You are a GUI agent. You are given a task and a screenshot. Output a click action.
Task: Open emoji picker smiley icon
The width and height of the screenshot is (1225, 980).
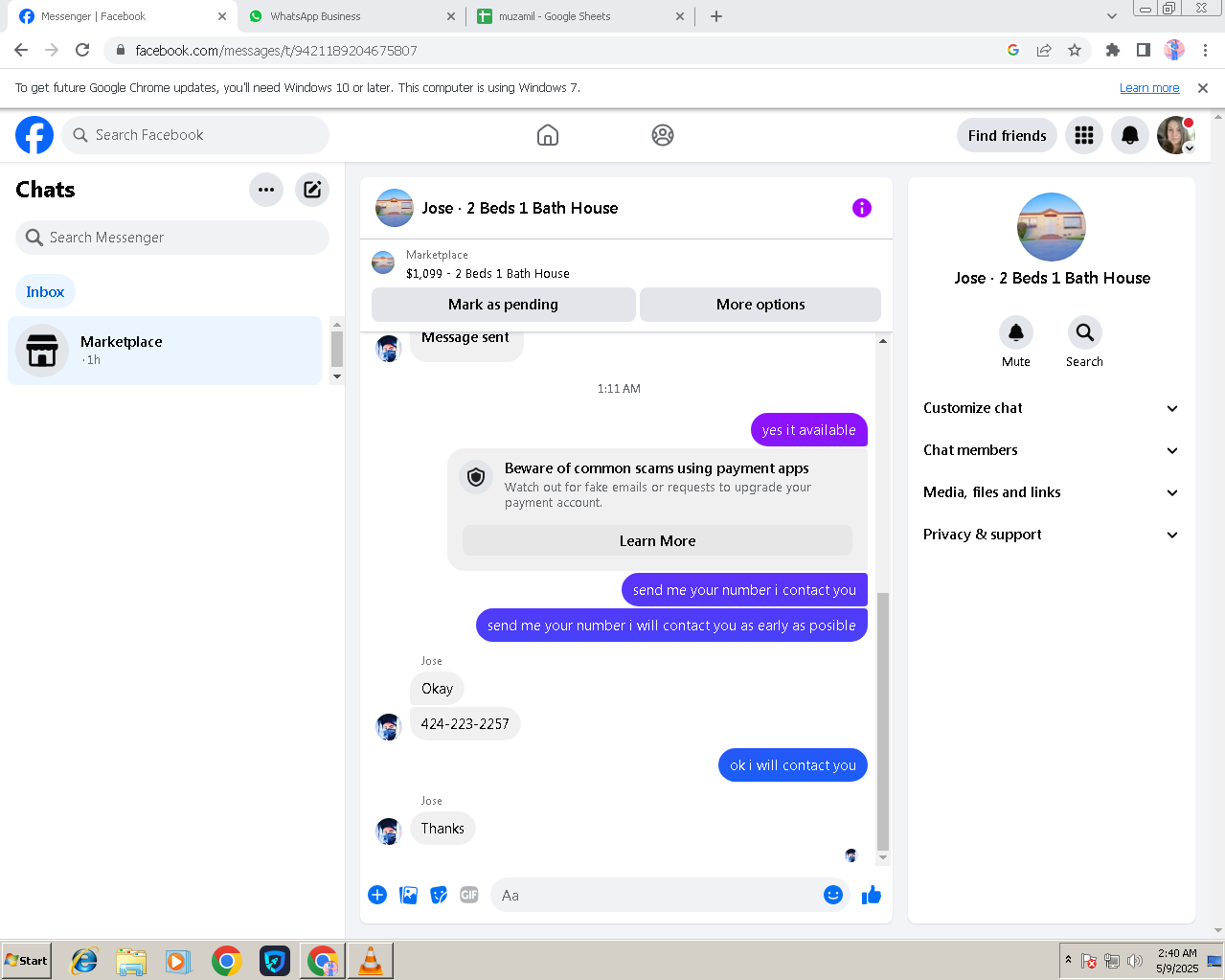[833, 895]
